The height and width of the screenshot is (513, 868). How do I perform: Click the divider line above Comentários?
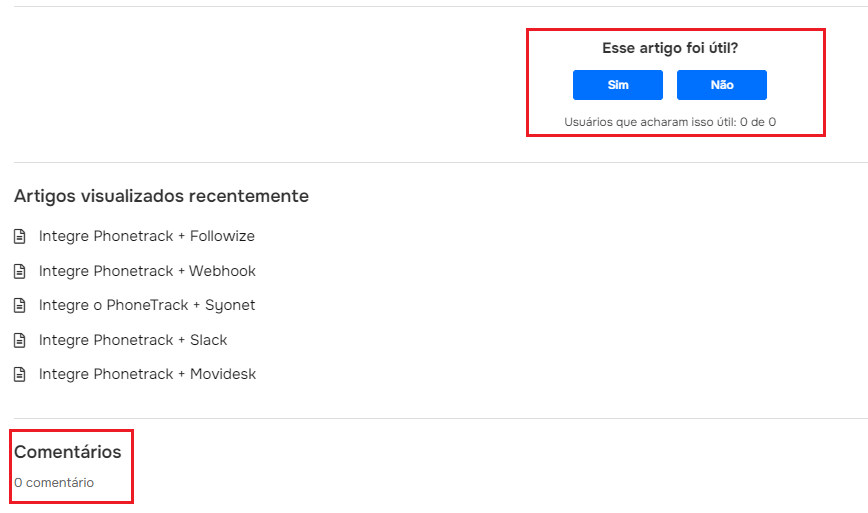click(441, 418)
